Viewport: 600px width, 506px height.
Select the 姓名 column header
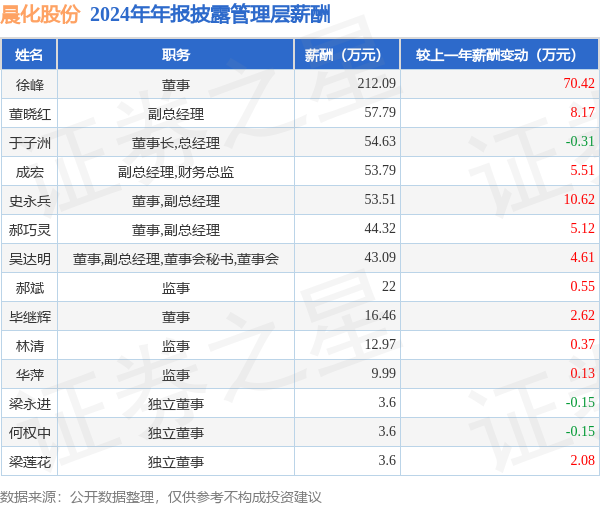click(x=29, y=55)
